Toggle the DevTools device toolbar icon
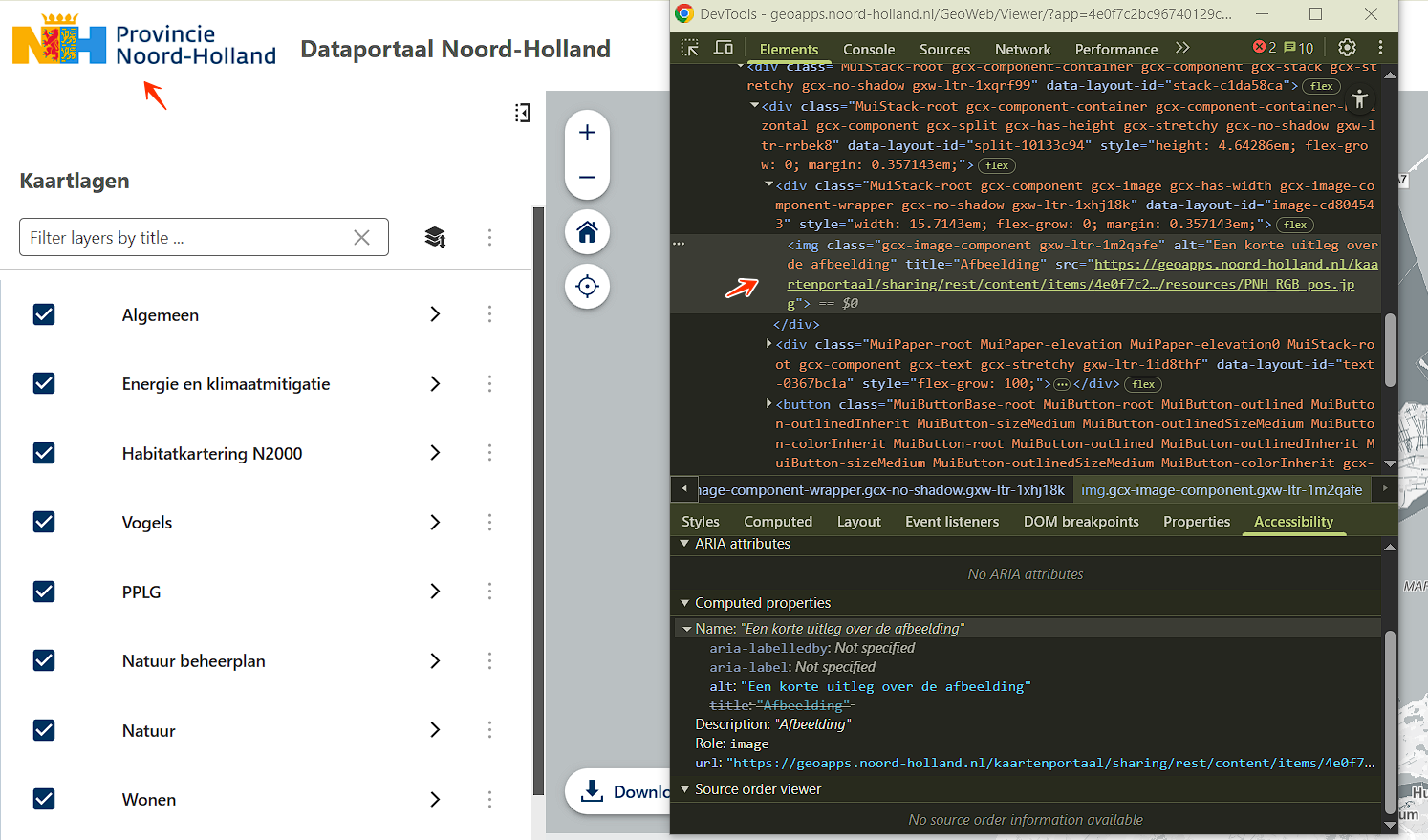Screen dimensions: 1428x840 (724, 48)
